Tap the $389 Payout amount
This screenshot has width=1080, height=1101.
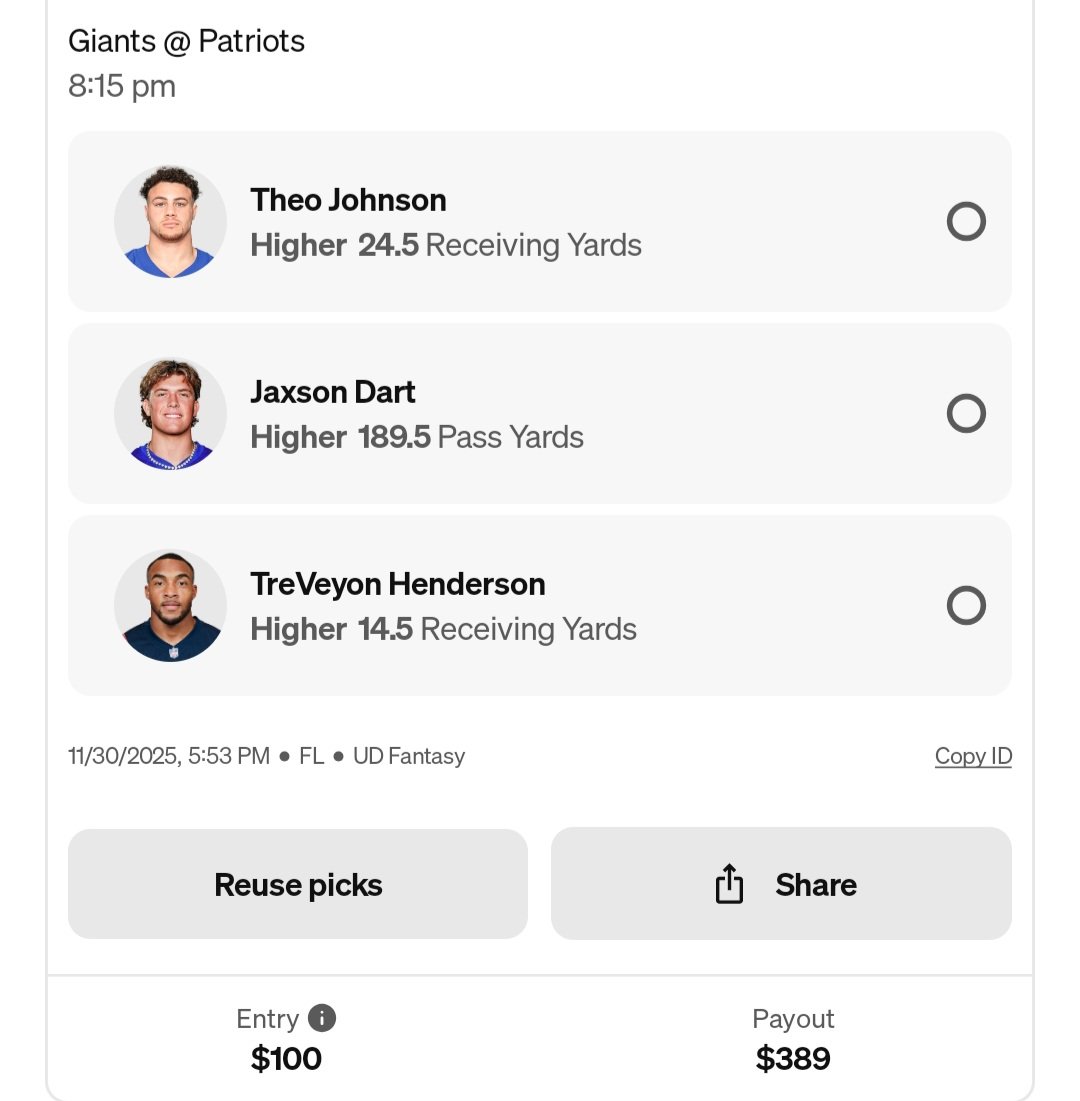click(793, 1058)
